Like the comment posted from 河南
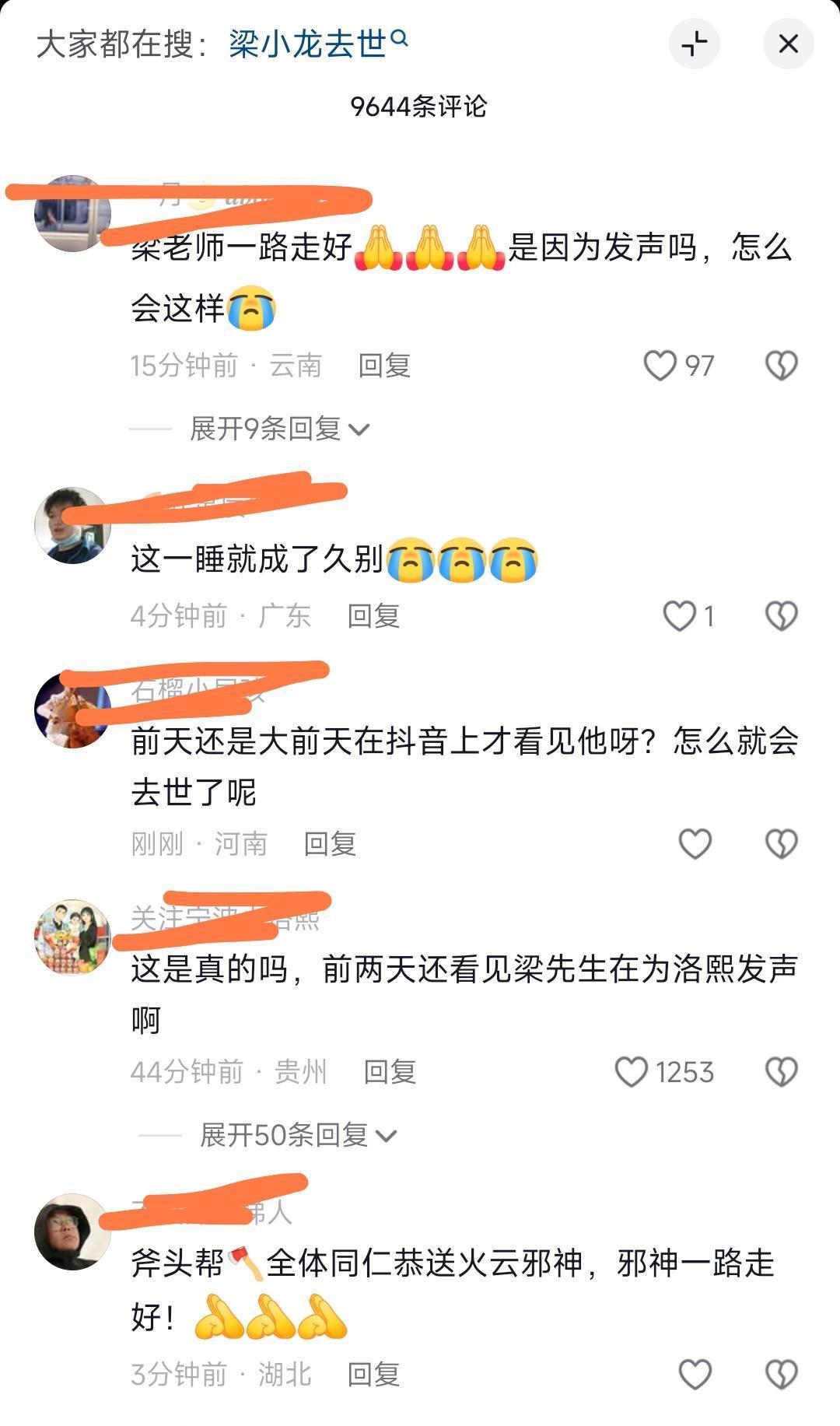Viewport: 840px width, 1426px height. tap(695, 843)
